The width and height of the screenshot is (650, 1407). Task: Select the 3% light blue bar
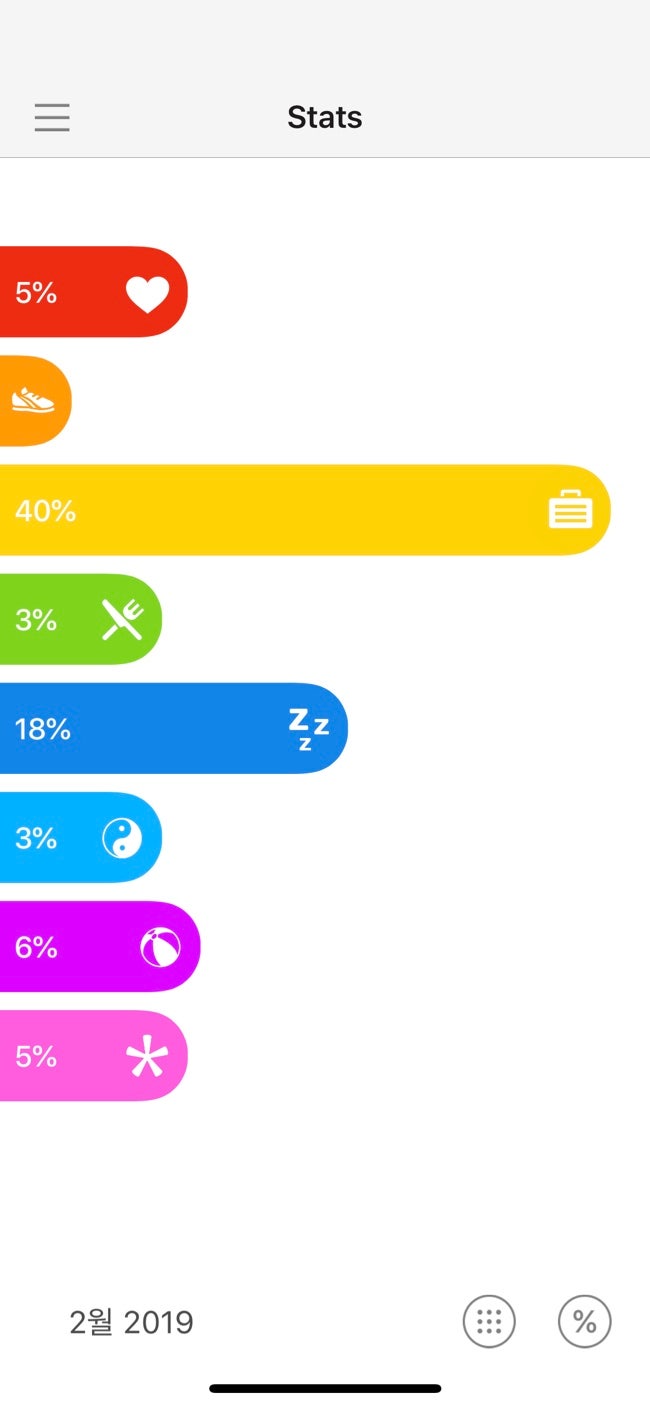pyautogui.click(x=81, y=838)
